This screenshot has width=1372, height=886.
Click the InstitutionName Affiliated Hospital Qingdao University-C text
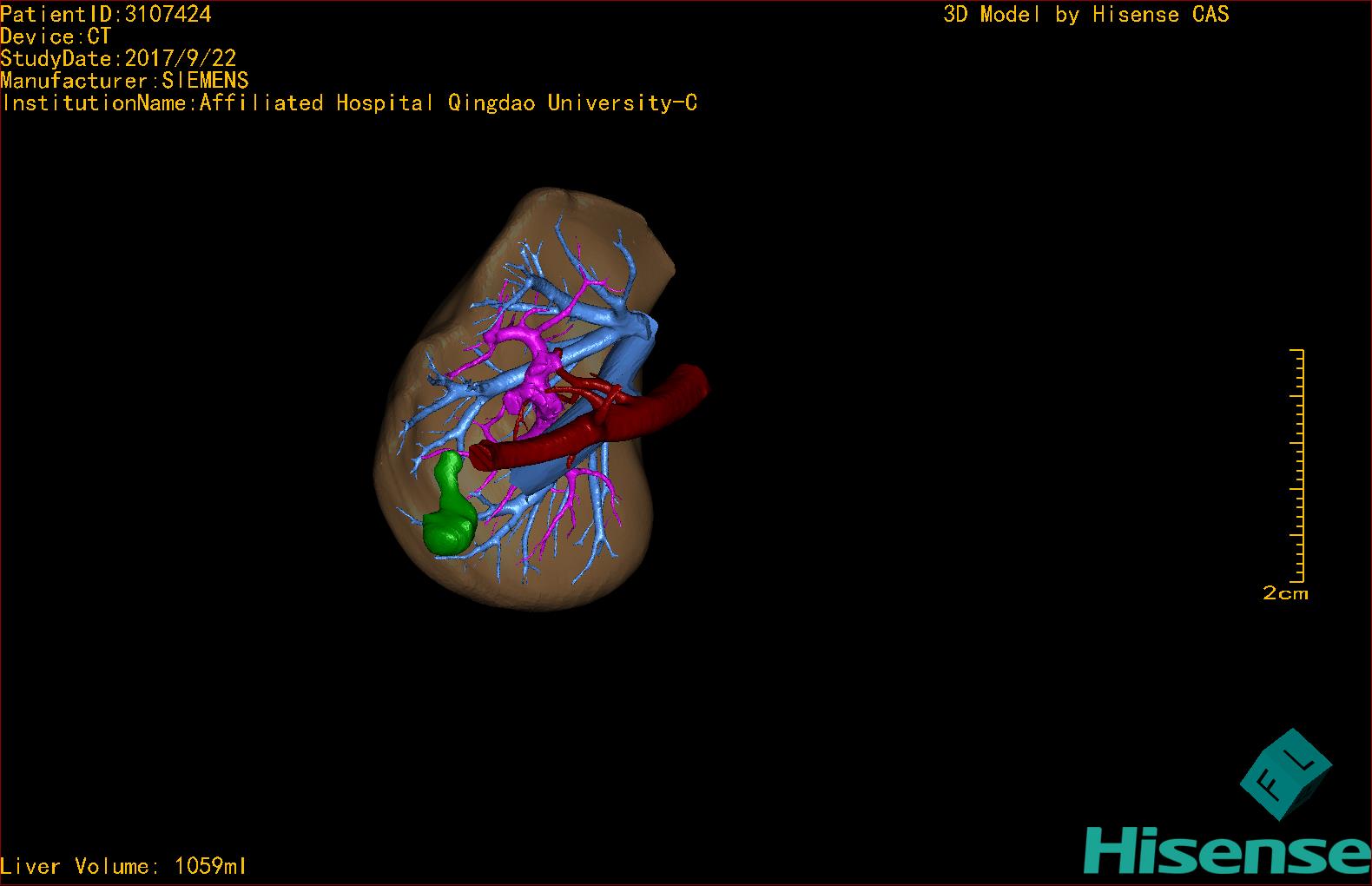click(349, 102)
